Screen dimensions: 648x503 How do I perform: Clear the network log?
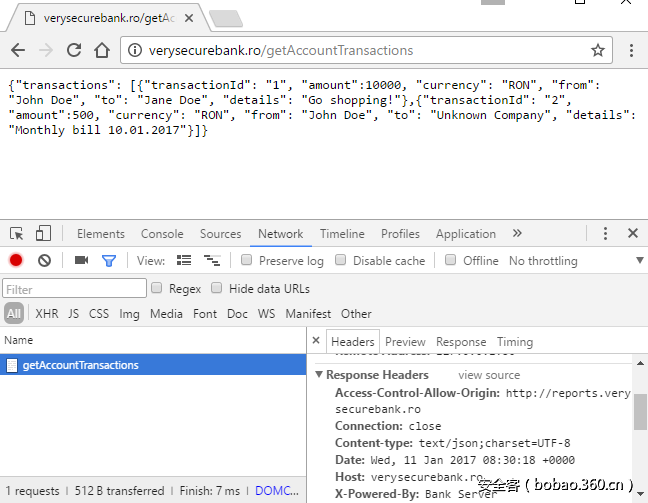(44, 260)
